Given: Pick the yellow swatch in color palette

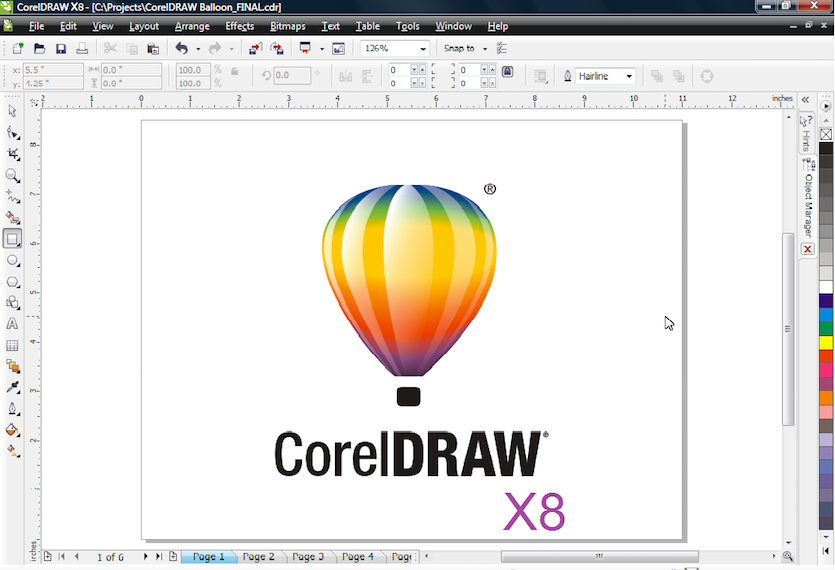Looking at the screenshot, I should point(826,343).
